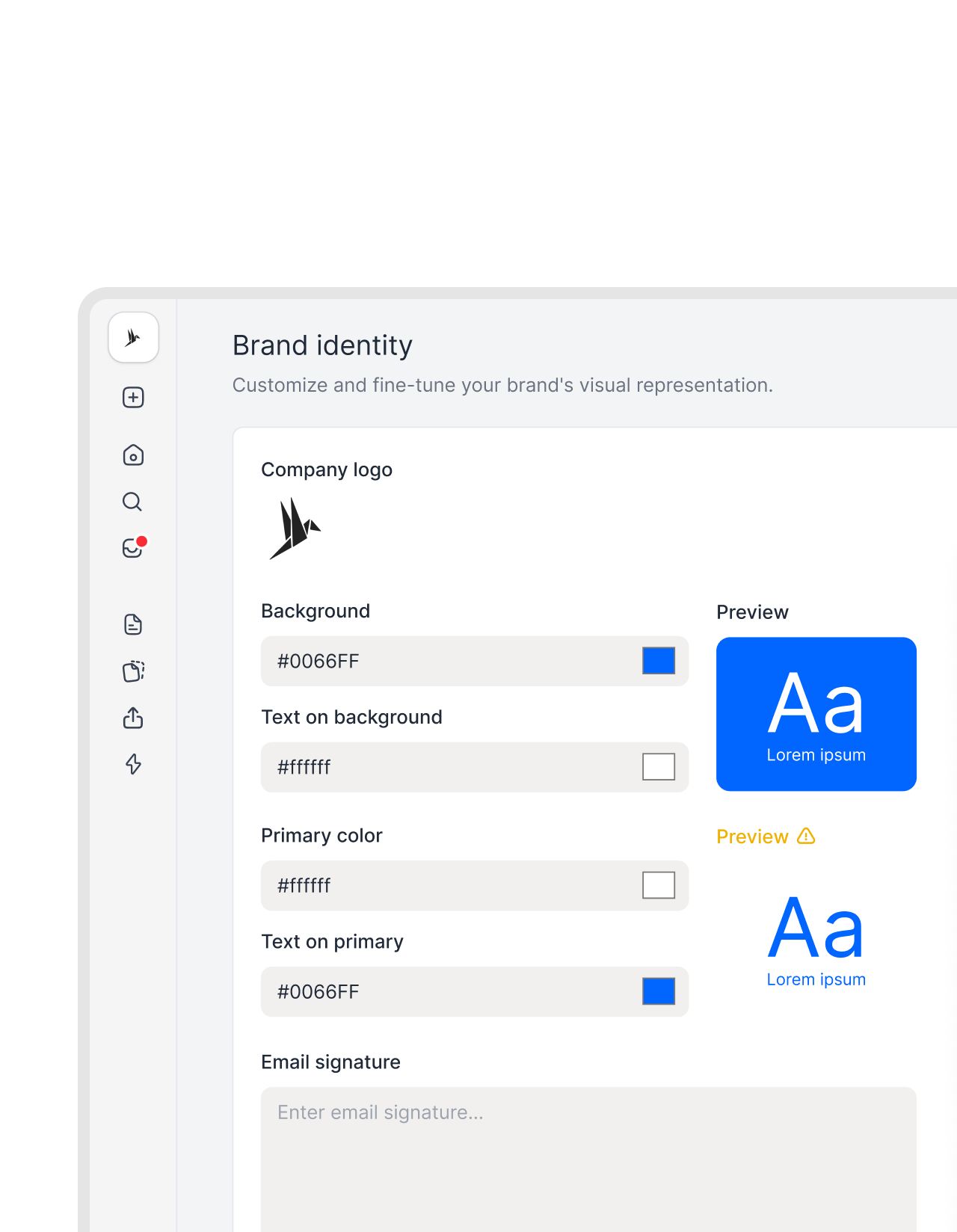Open the templates icon in sidebar
Image resolution: width=957 pixels, height=1232 pixels.
[133, 671]
